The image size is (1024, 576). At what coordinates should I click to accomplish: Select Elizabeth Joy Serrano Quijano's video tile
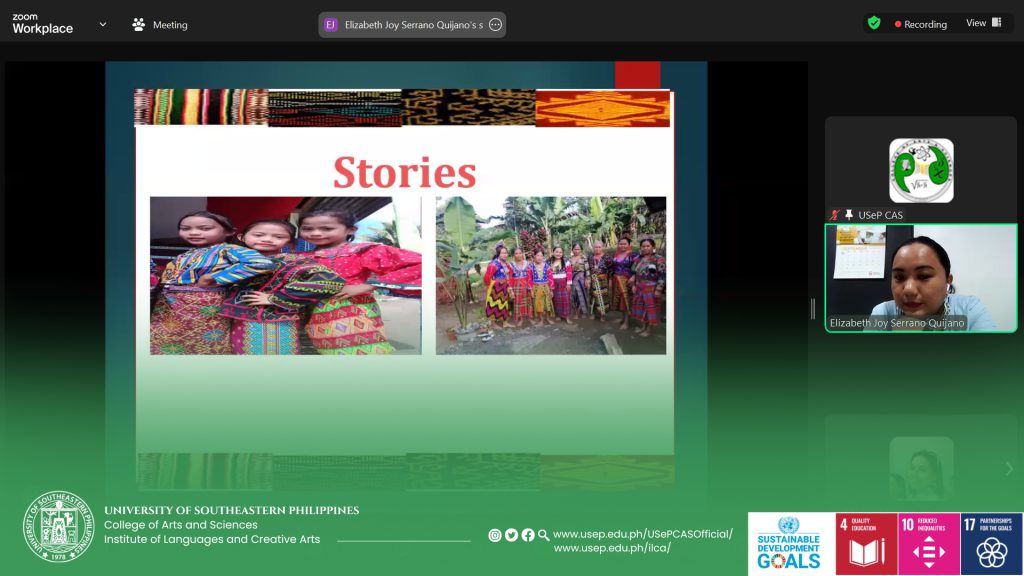click(921, 278)
